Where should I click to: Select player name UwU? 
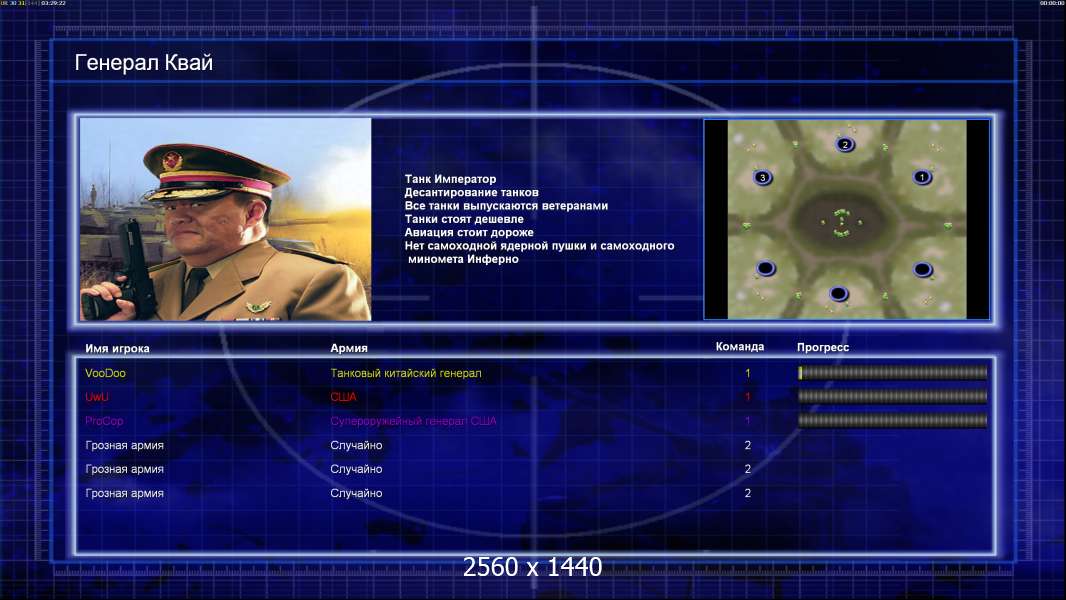click(97, 397)
